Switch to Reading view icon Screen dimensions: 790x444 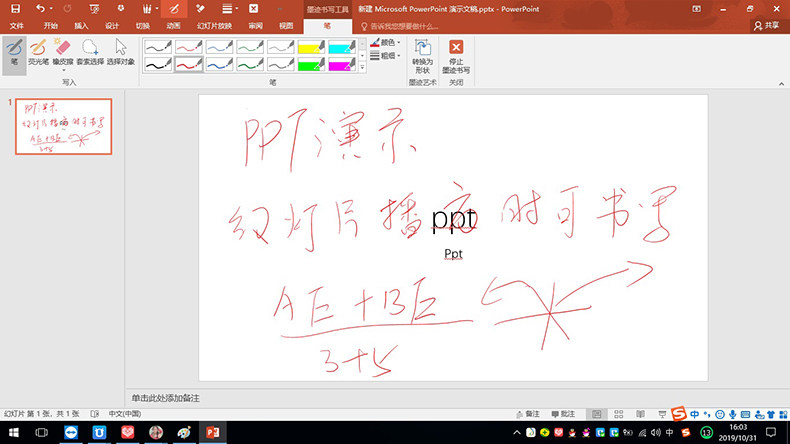640,414
